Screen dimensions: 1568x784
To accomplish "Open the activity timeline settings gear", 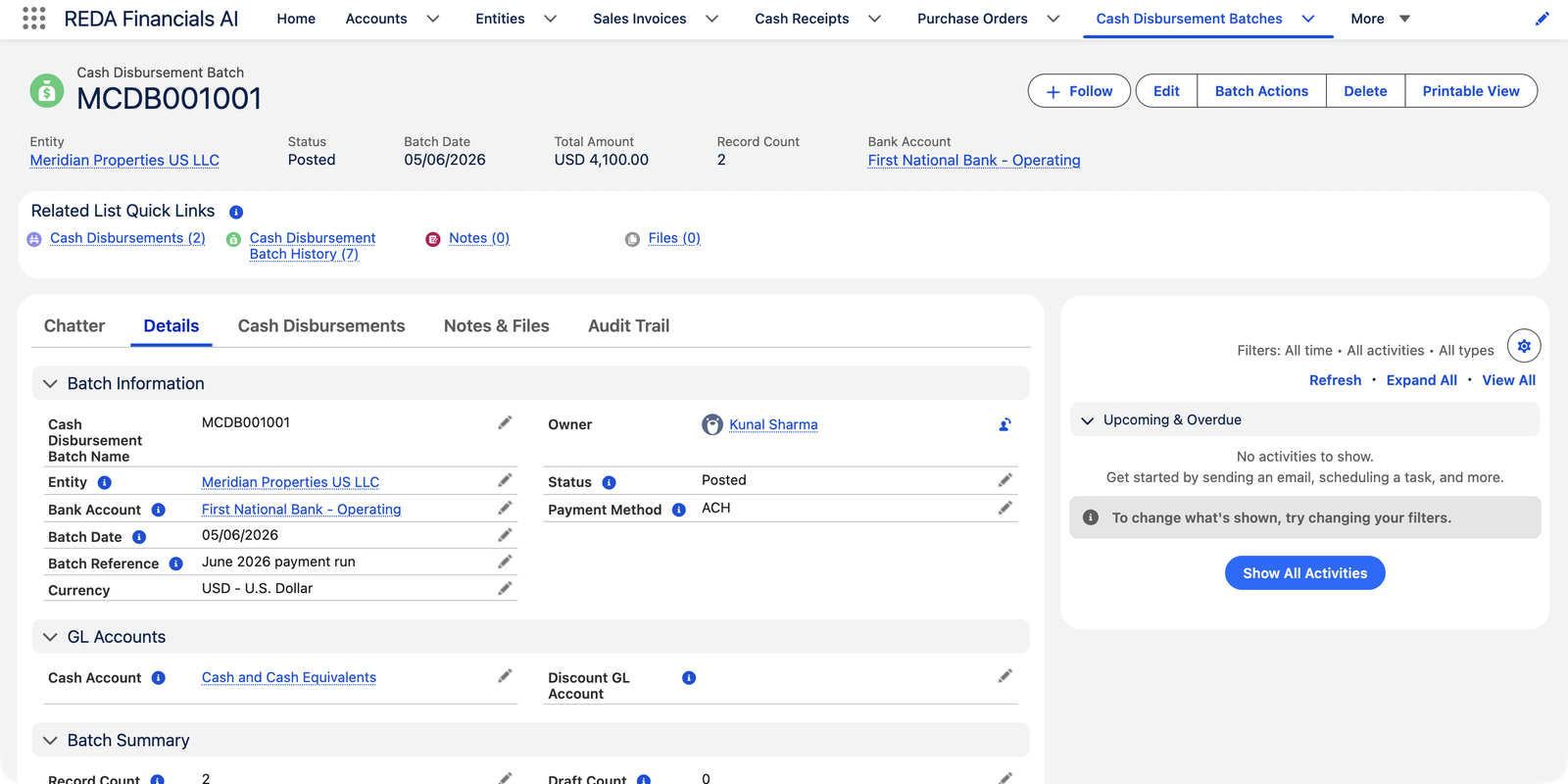I will [x=1524, y=346].
